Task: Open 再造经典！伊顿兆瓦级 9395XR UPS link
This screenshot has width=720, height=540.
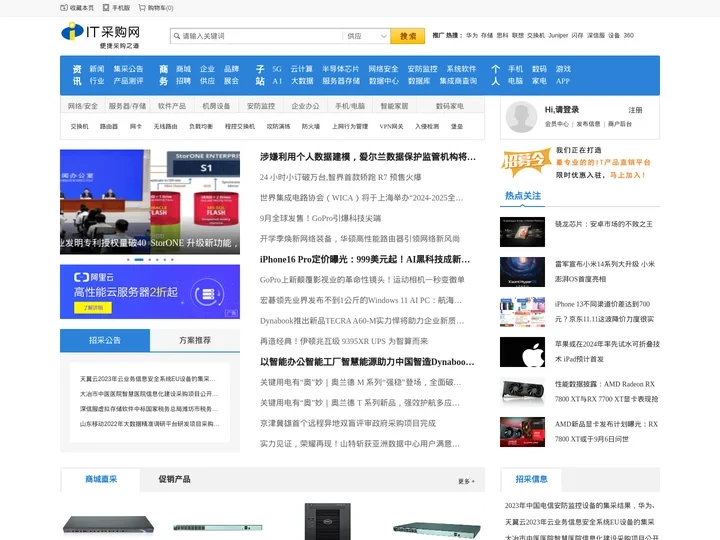Action: click(344, 341)
